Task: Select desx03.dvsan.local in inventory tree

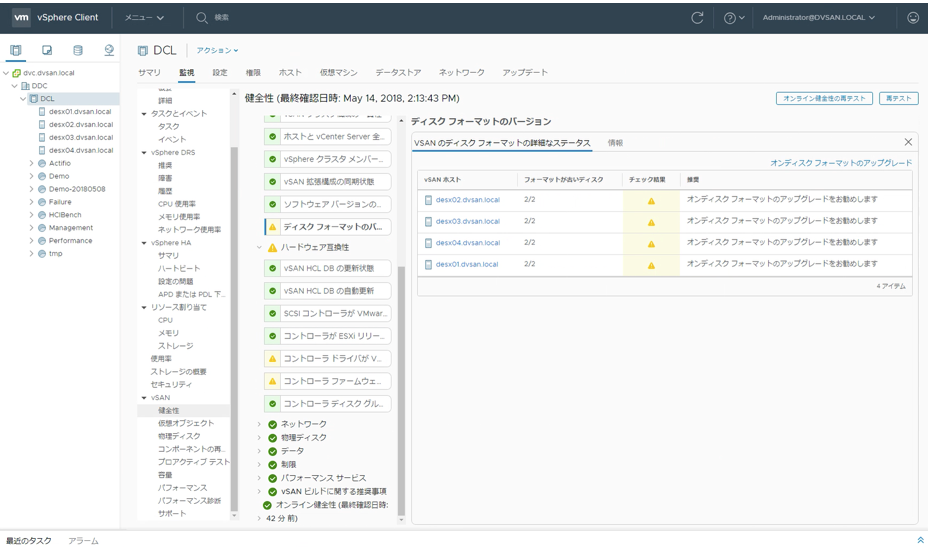Action: pos(80,138)
